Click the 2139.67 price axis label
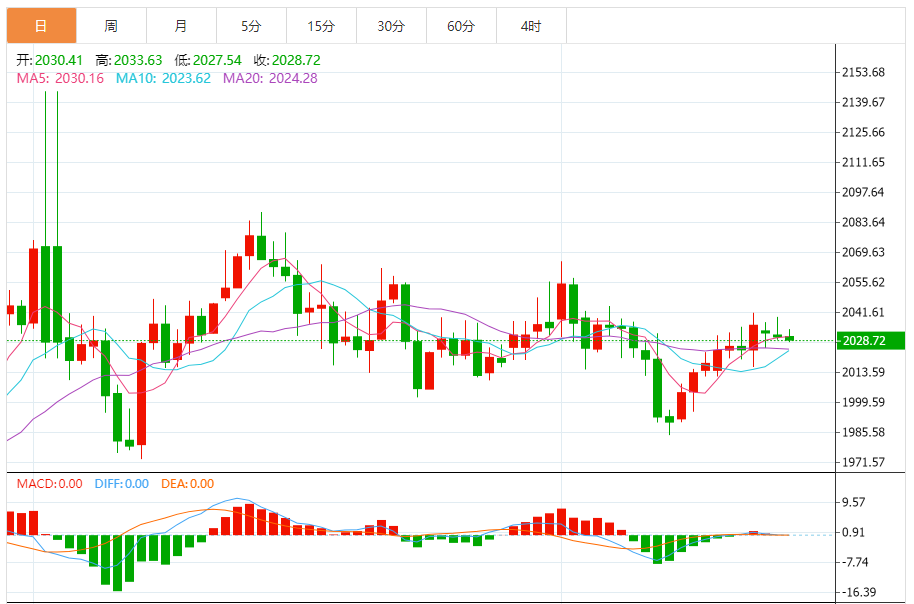Image resolution: width=914 pixels, height=604 pixels. (x=863, y=102)
